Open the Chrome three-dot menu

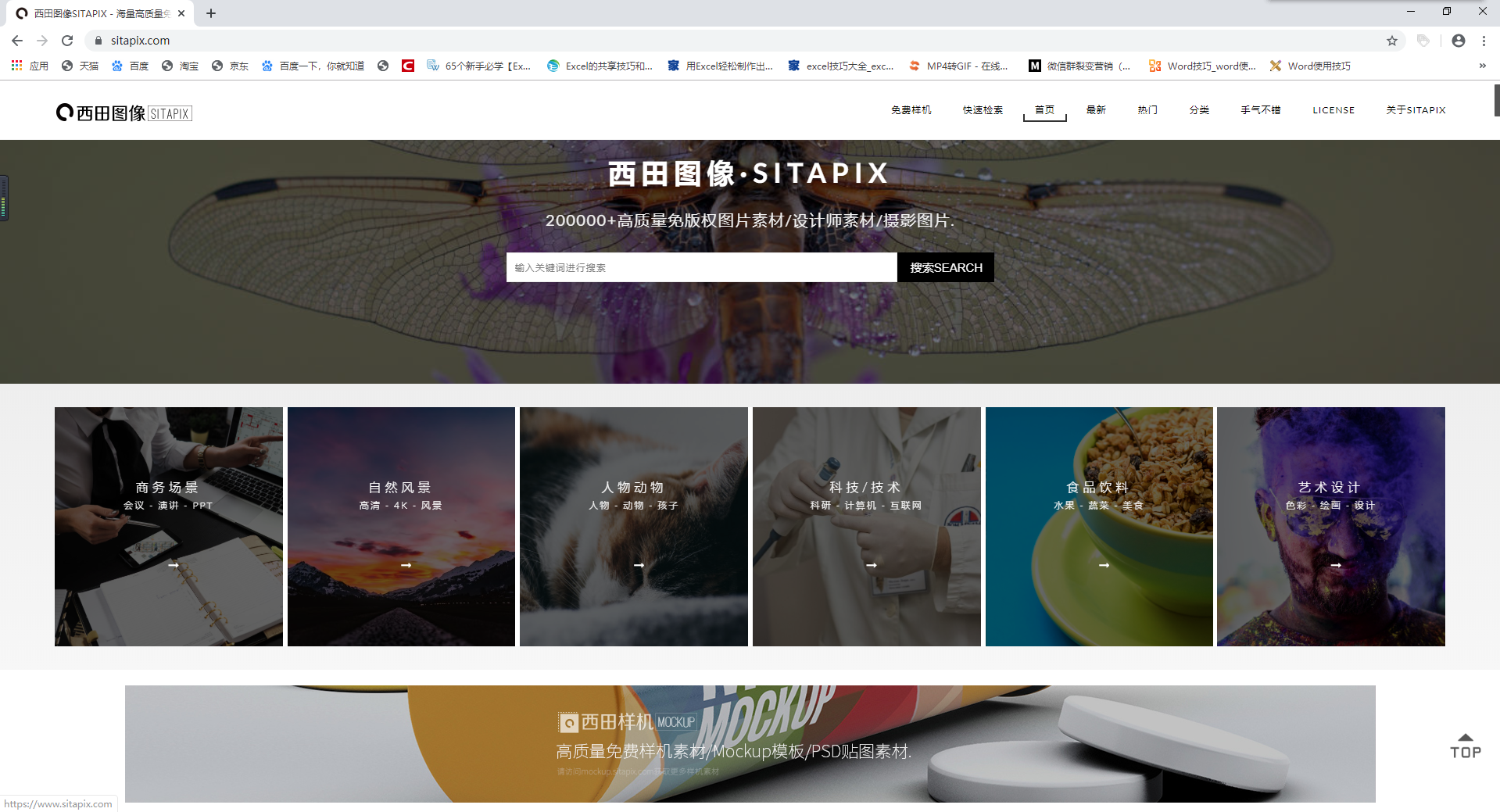click(1484, 41)
